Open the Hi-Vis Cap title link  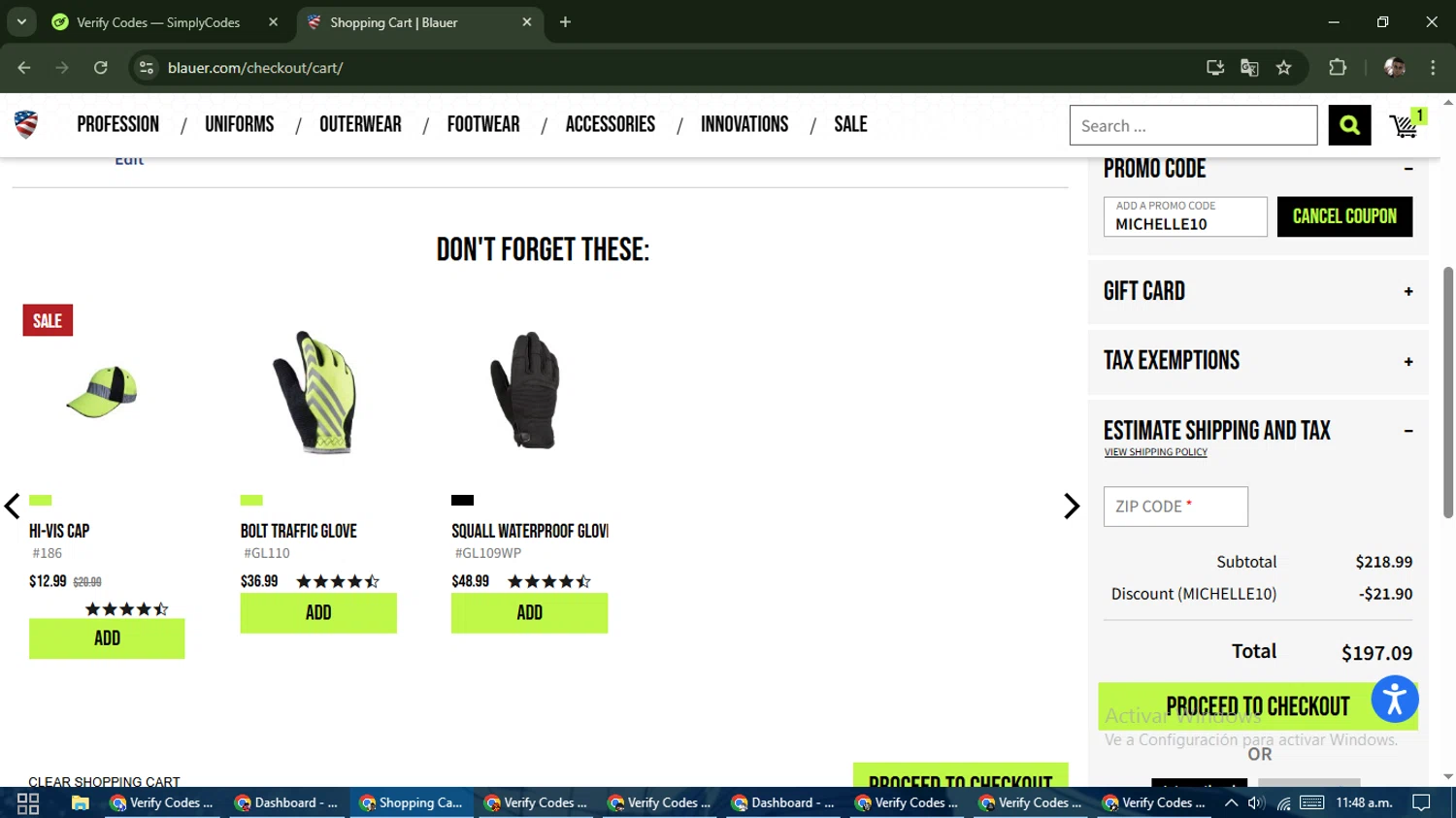pos(59,531)
